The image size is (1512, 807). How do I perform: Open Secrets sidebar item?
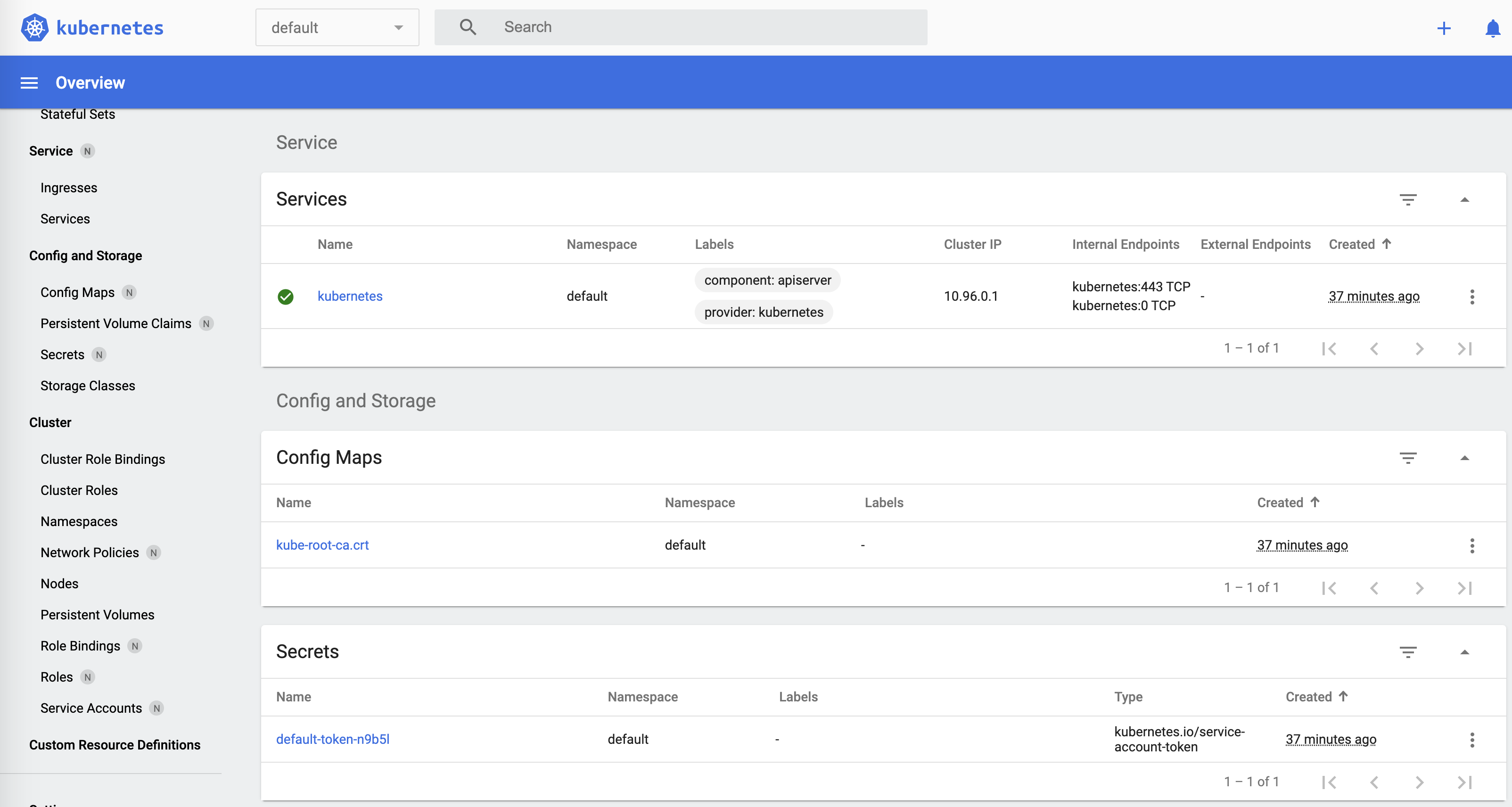[x=62, y=354]
